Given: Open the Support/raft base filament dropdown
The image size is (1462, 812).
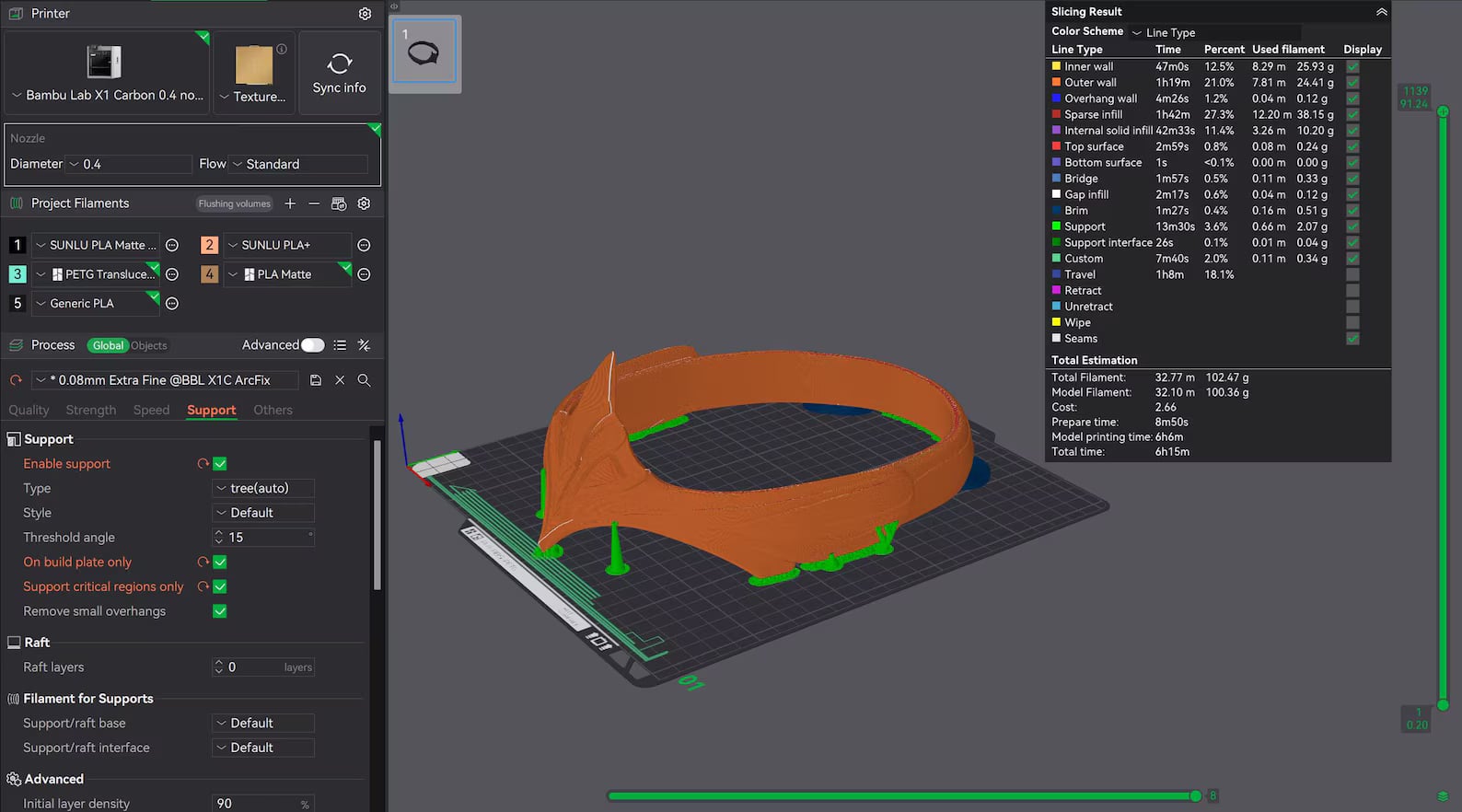Looking at the screenshot, I should tap(263, 723).
